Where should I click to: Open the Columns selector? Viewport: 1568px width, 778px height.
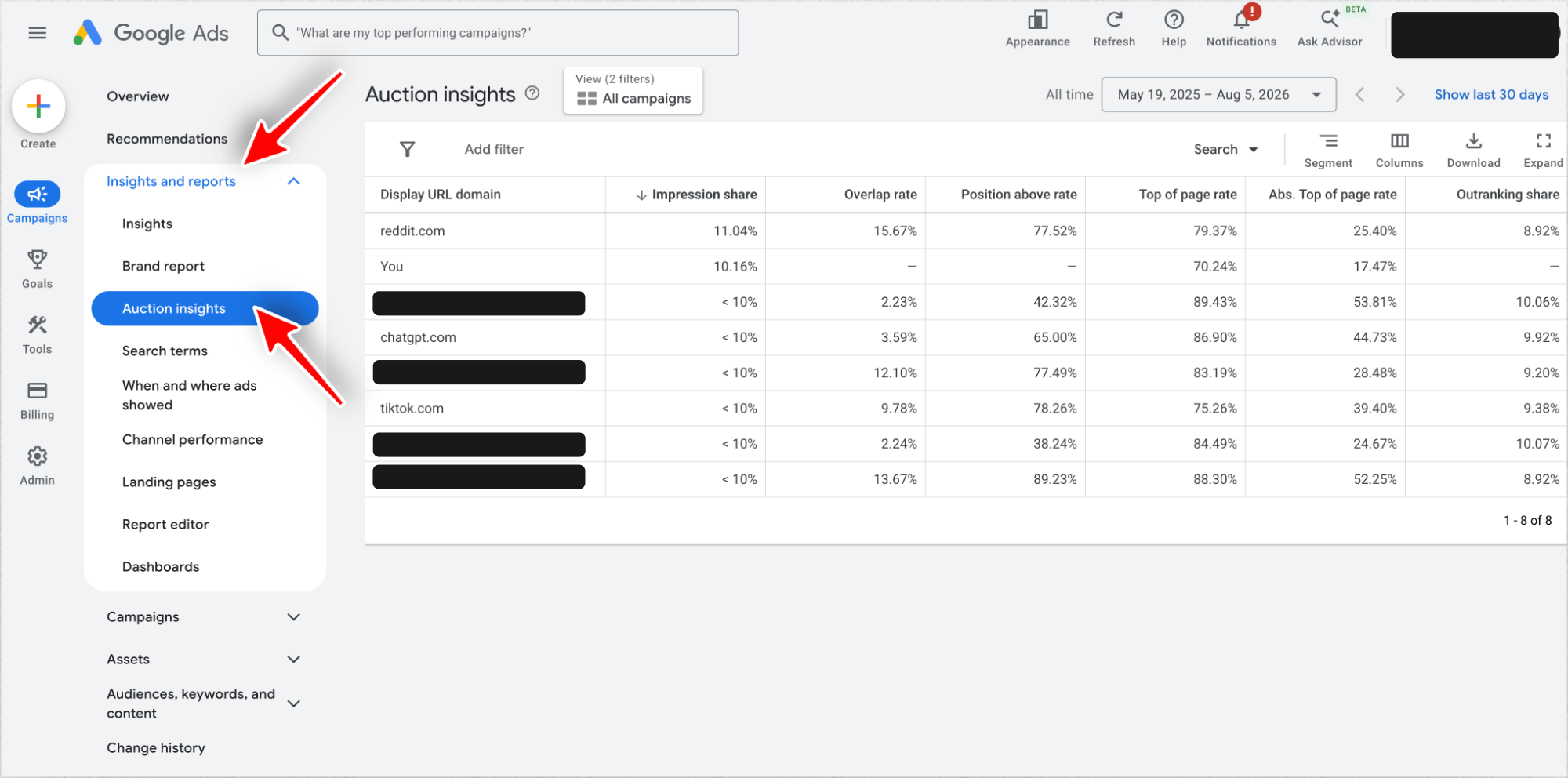[x=1399, y=150]
